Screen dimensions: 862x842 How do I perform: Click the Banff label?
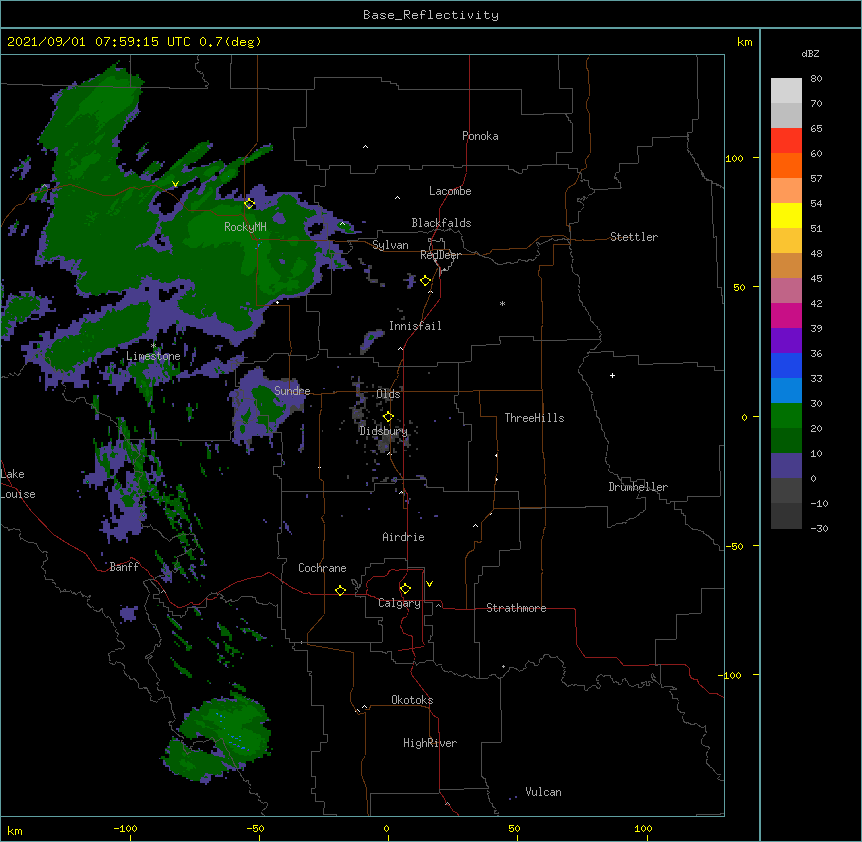pos(124,567)
